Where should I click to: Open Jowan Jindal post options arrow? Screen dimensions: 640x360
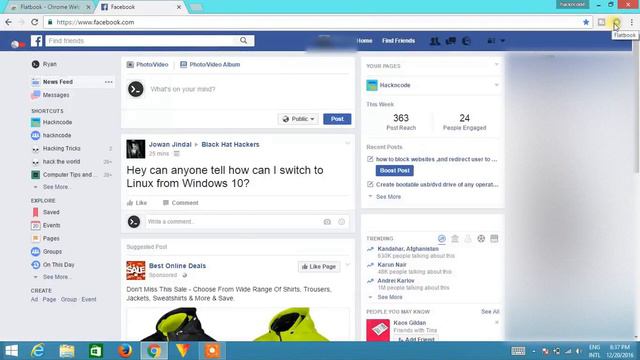(347, 143)
